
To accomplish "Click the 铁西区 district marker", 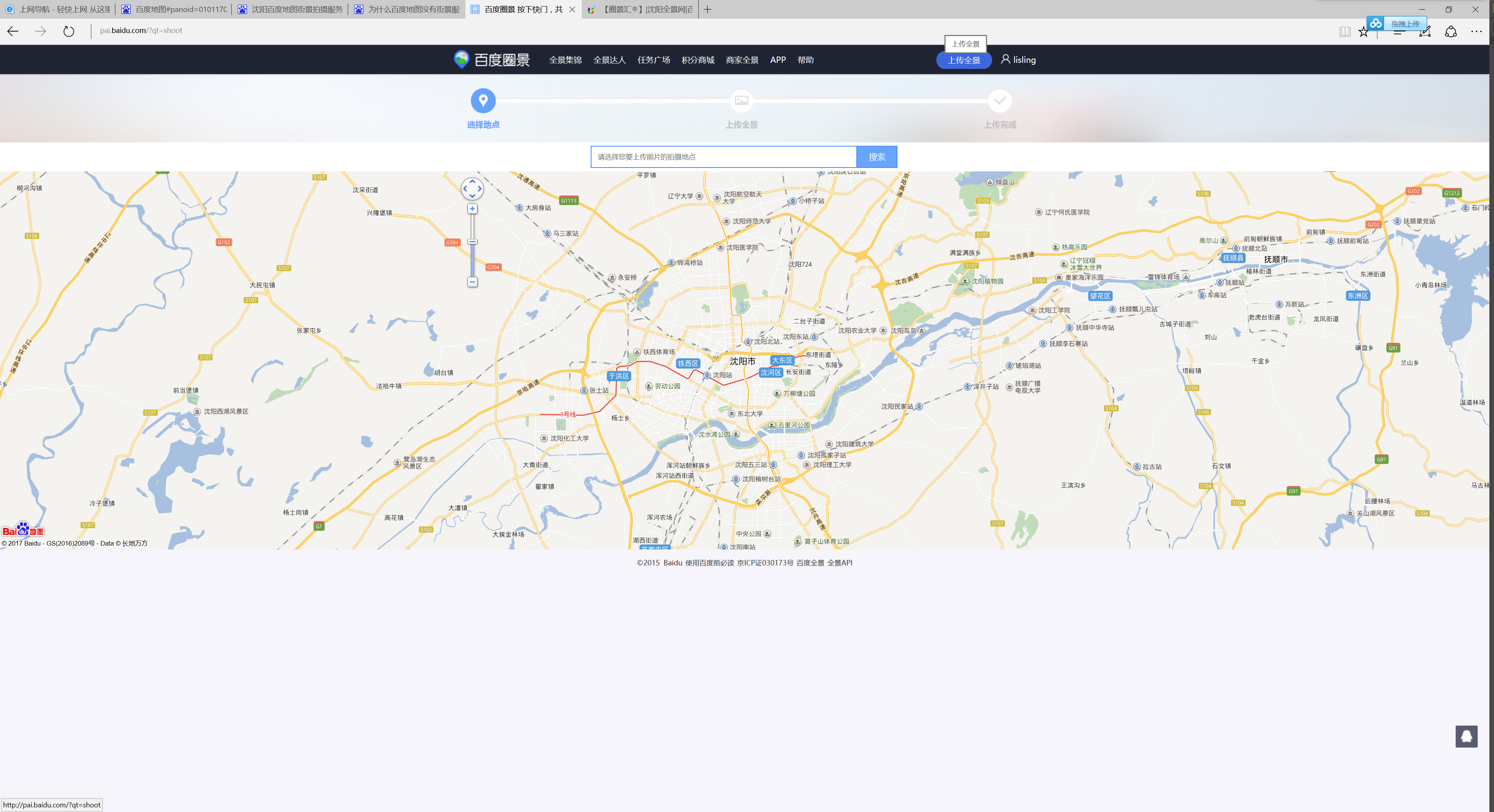I will coord(688,364).
